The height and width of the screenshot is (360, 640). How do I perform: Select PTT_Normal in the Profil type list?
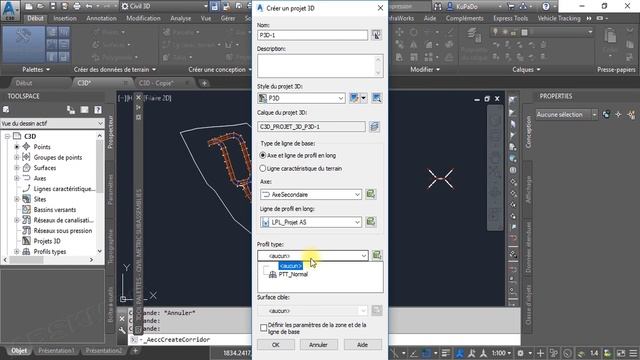pyautogui.click(x=293, y=274)
